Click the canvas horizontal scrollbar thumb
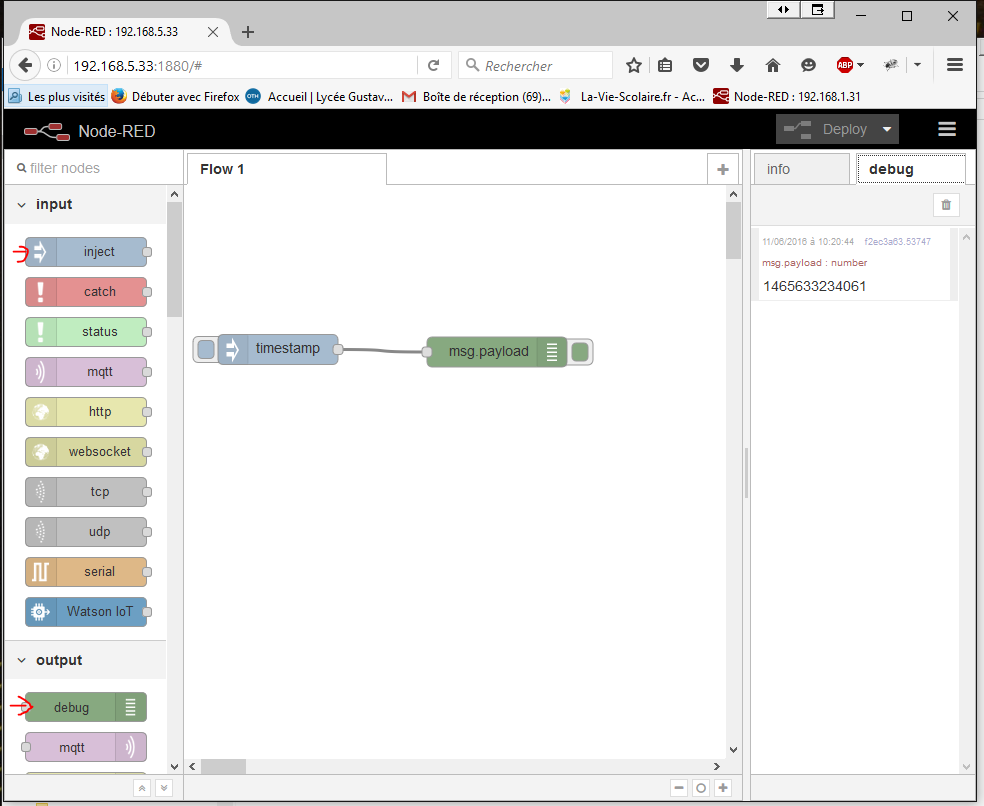The height and width of the screenshot is (806, 984). (x=223, y=766)
